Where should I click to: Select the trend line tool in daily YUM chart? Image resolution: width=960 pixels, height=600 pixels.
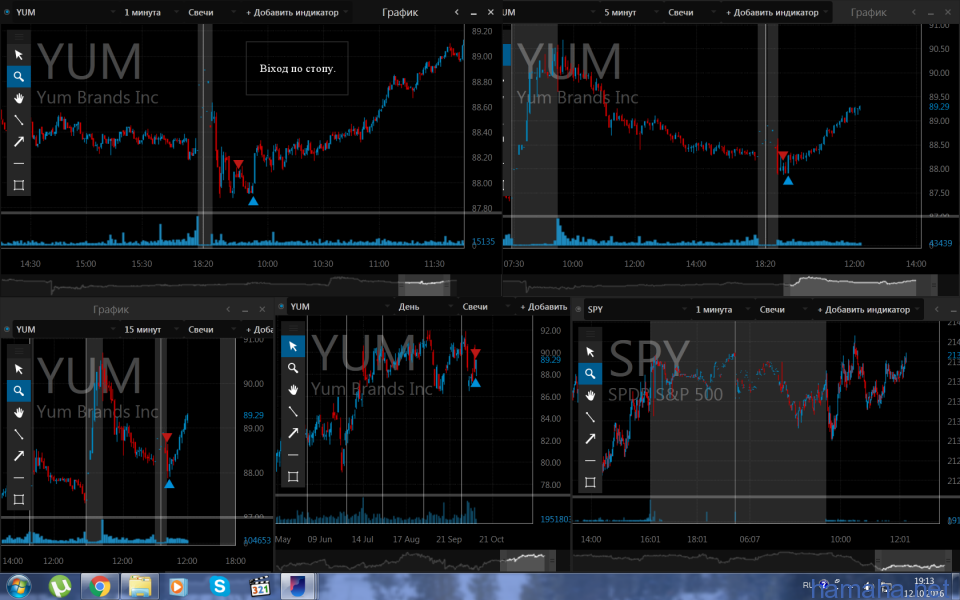(293, 411)
